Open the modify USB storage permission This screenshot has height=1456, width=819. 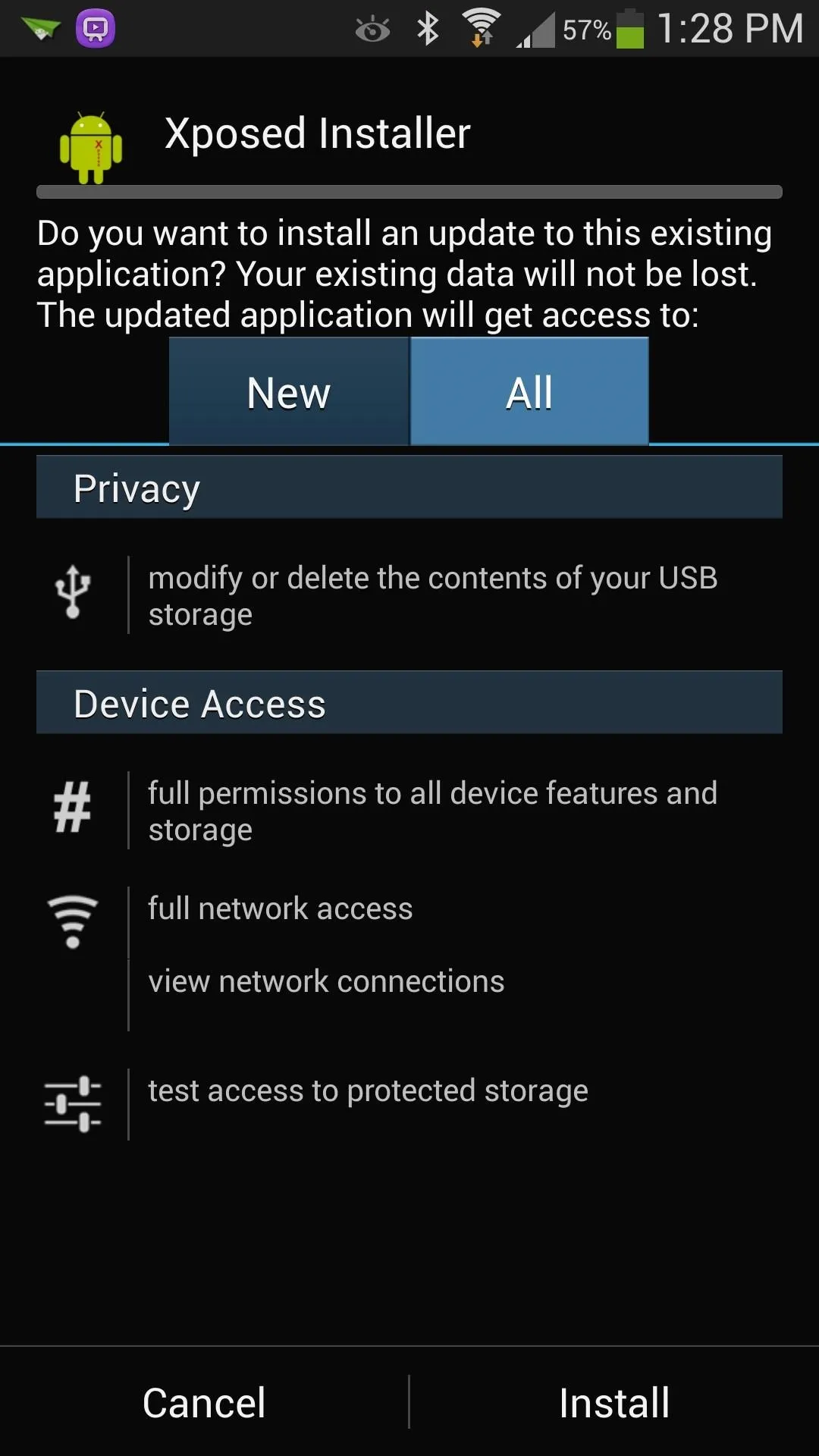pyautogui.click(x=432, y=596)
